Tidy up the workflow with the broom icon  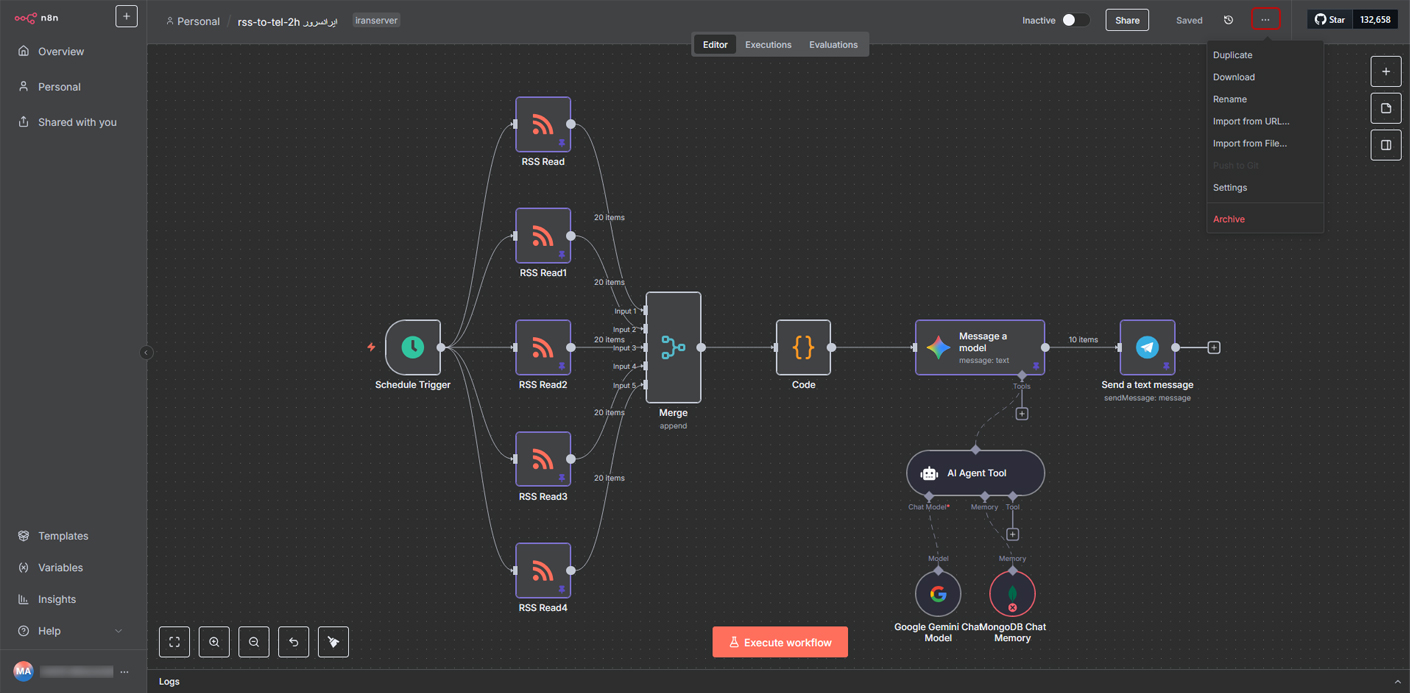333,641
